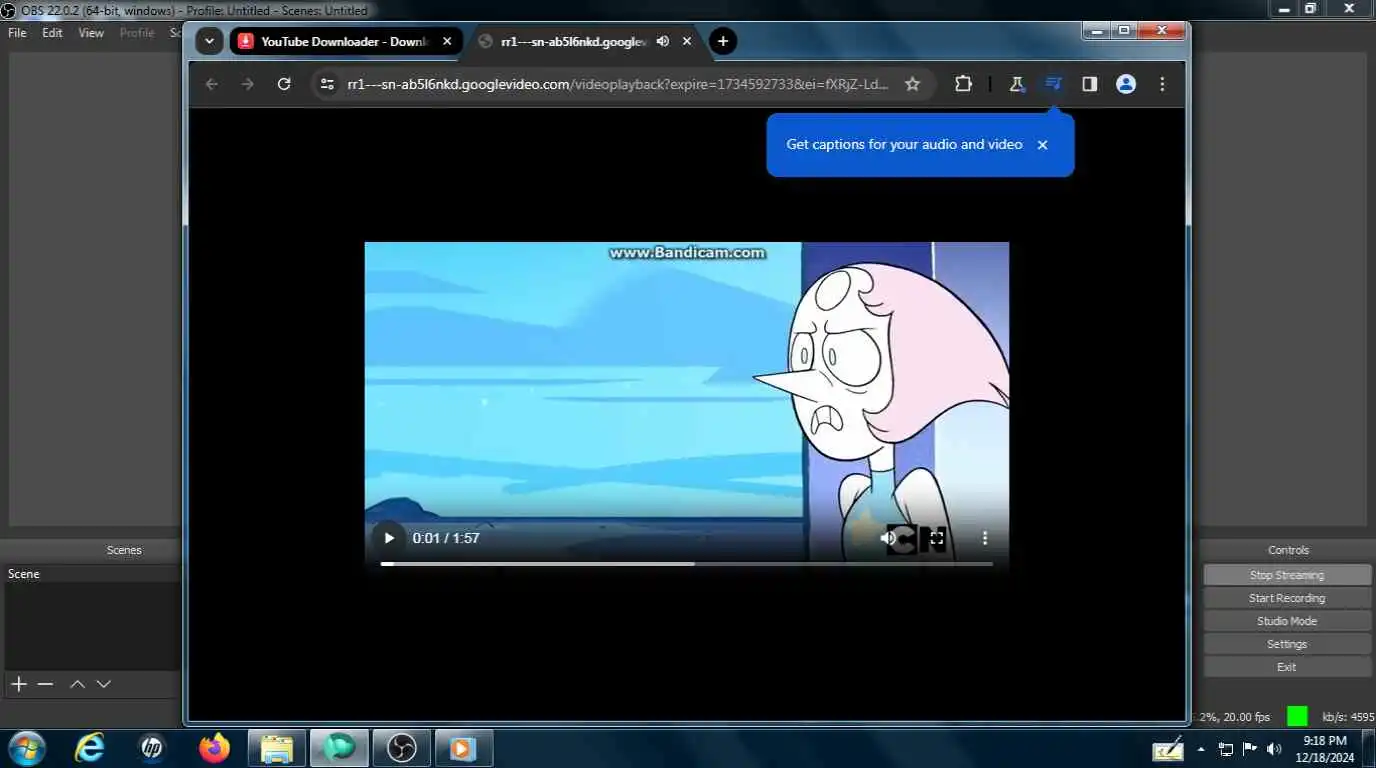This screenshot has height=768, width=1376.
Task: Open OBS Profile menu
Action: (x=137, y=33)
